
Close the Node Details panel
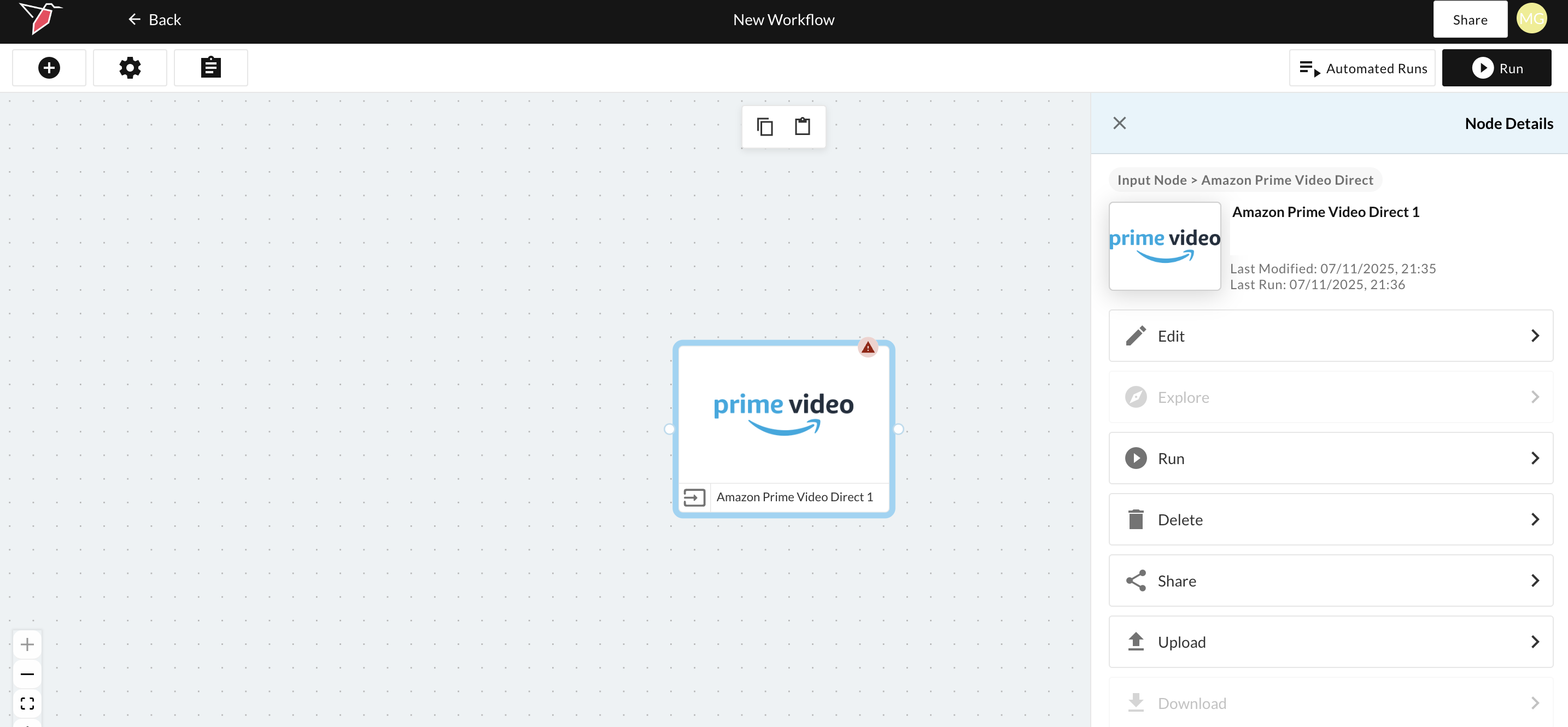click(x=1119, y=124)
